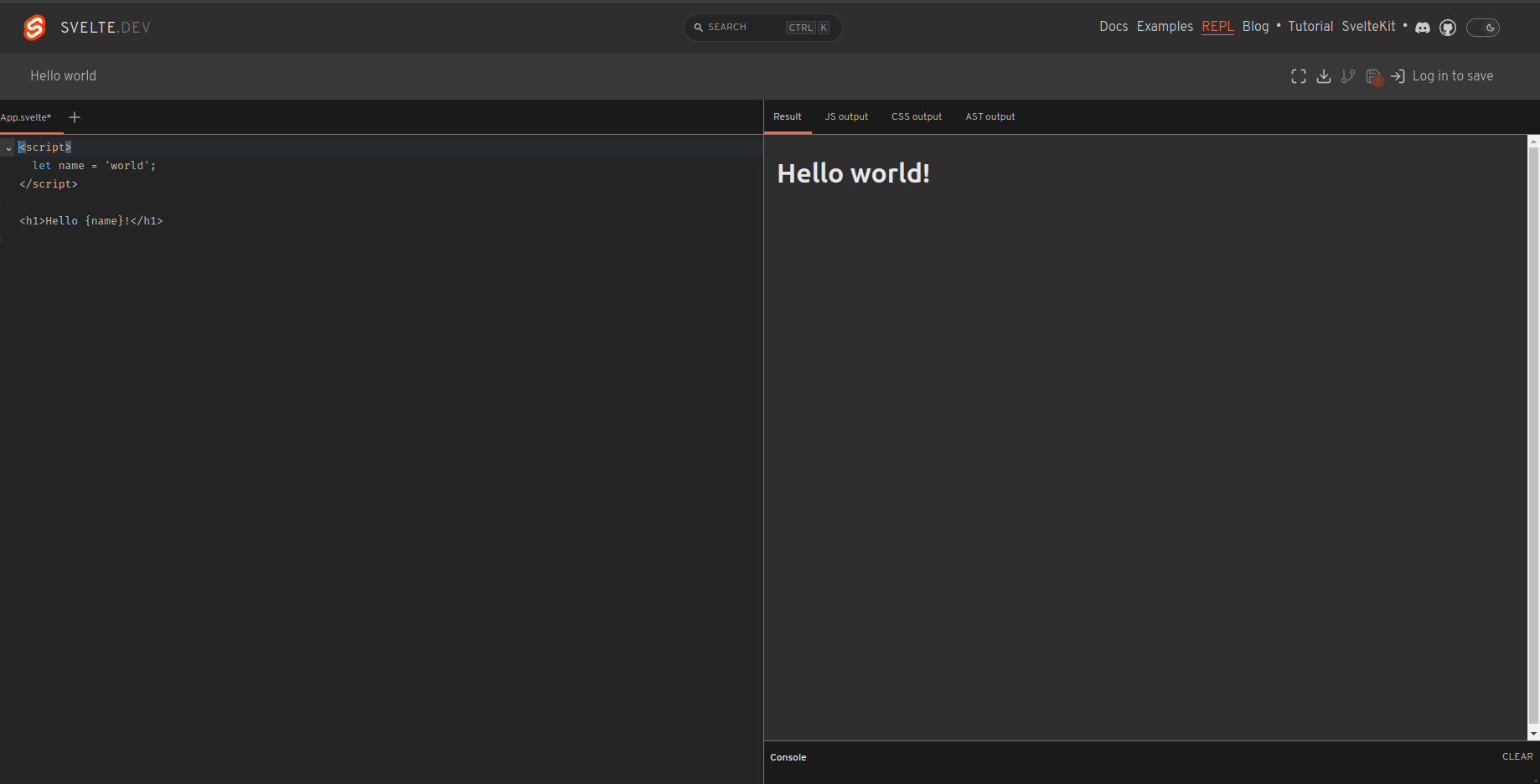Open the REPL nav link
The height and width of the screenshot is (784, 1540).
[x=1217, y=27]
